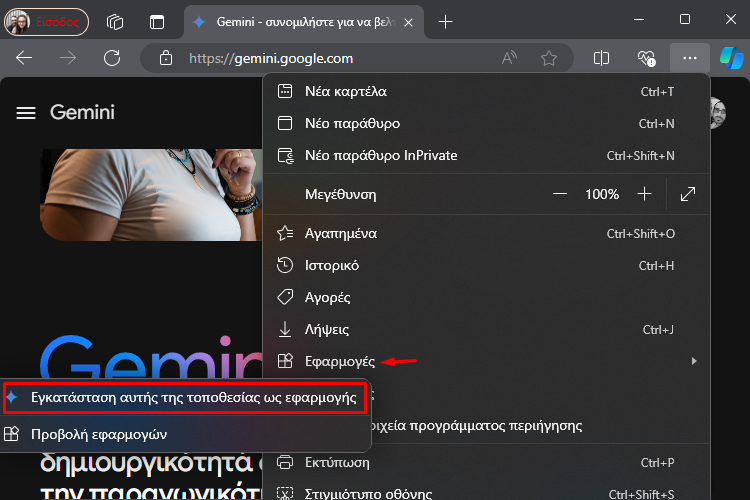Screen dimensions: 750x500
Task: Click the Gemini logo text
Action: click(82, 112)
